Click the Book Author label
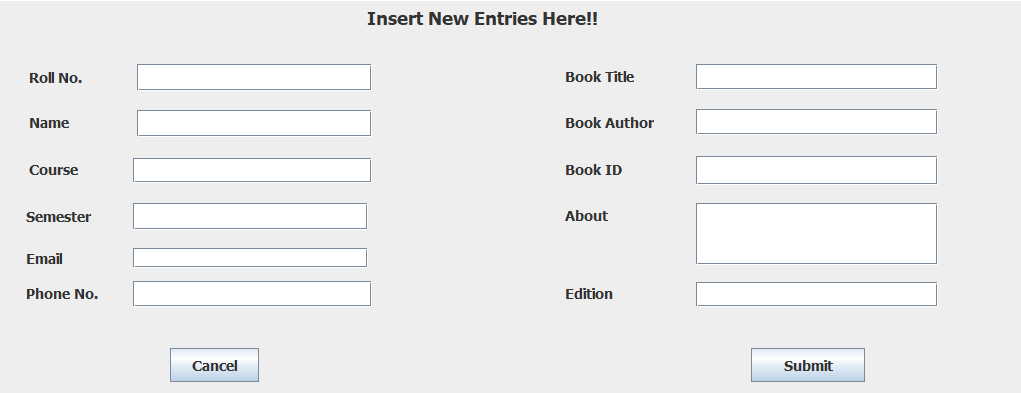The height and width of the screenshot is (393, 1021). pos(609,123)
